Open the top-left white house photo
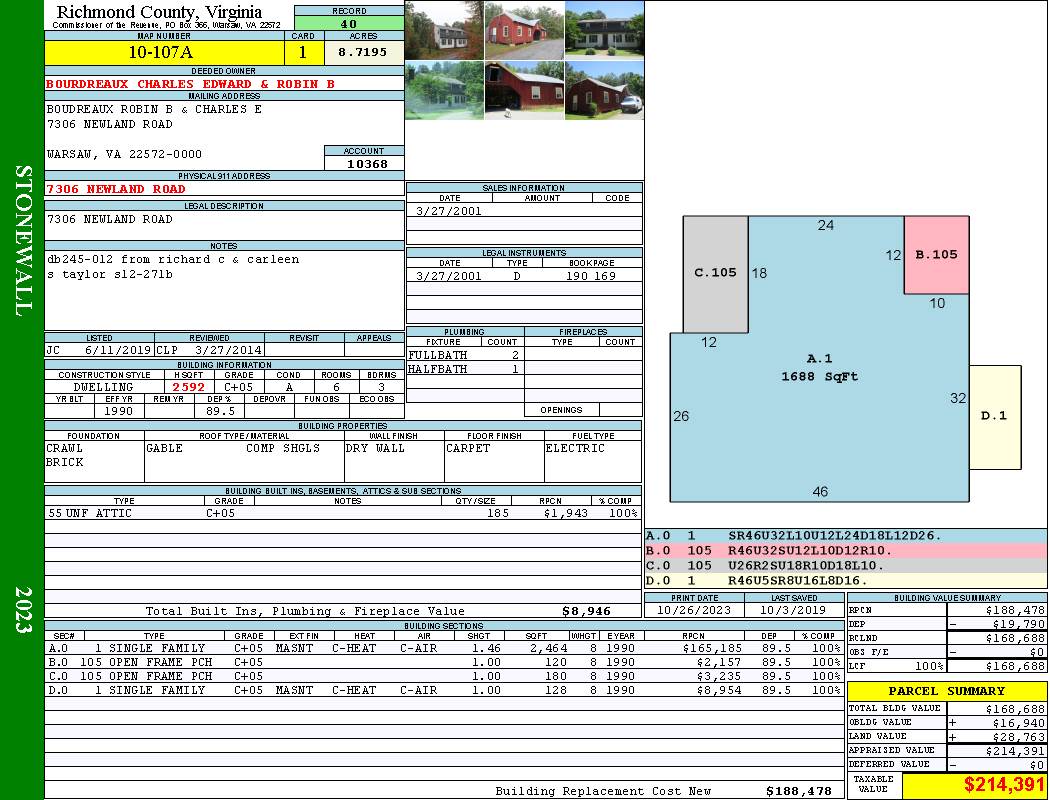Viewport: 1050px width, 800px height. click(445, 31)
